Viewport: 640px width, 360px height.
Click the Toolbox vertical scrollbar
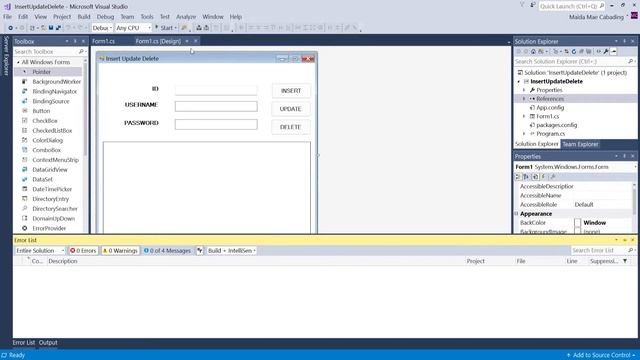(x=85, y=108)
